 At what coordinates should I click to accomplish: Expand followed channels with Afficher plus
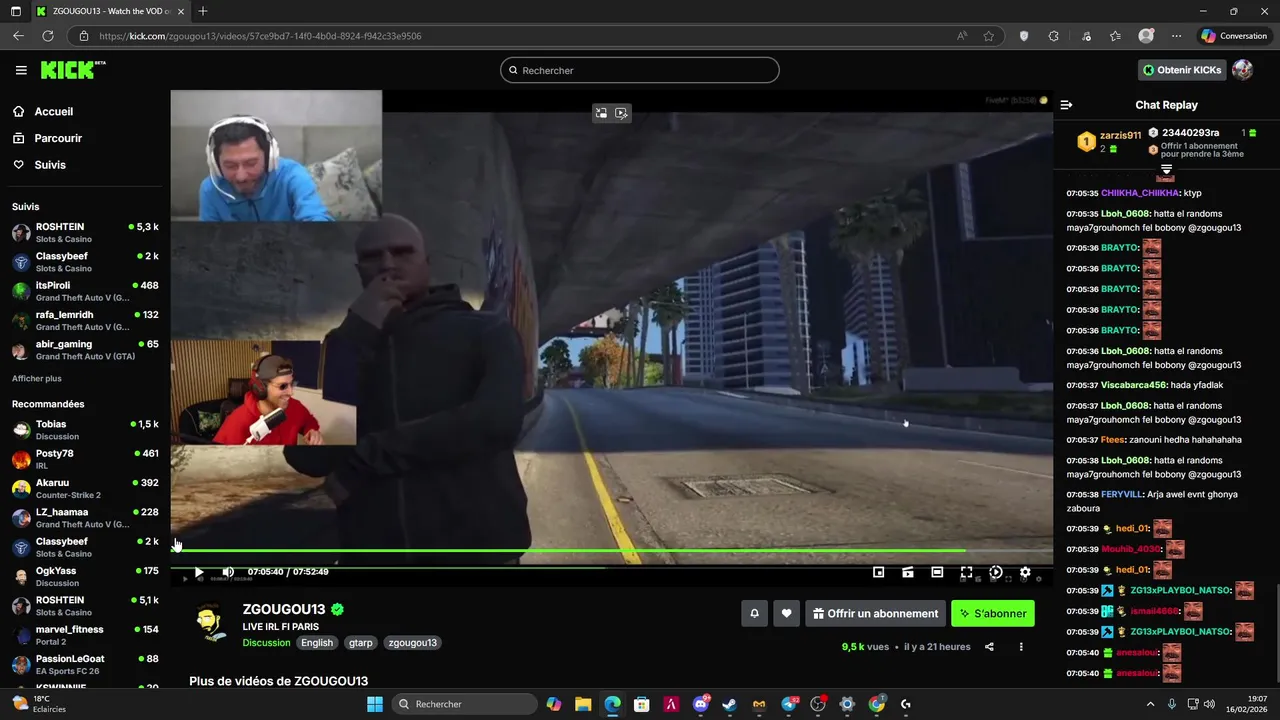pos(37,379)
